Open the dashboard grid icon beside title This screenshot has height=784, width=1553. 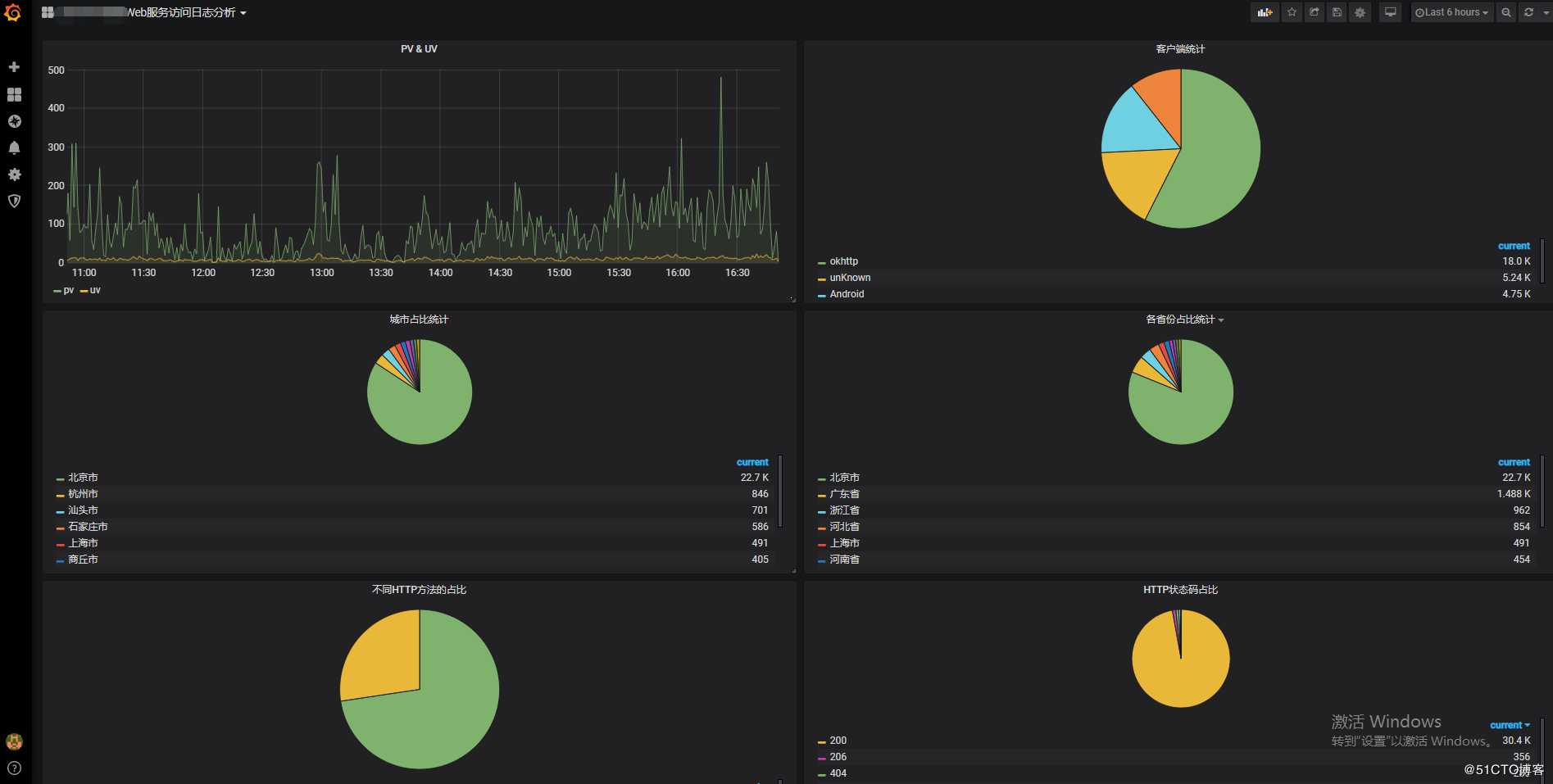click(x=48, y=12)
